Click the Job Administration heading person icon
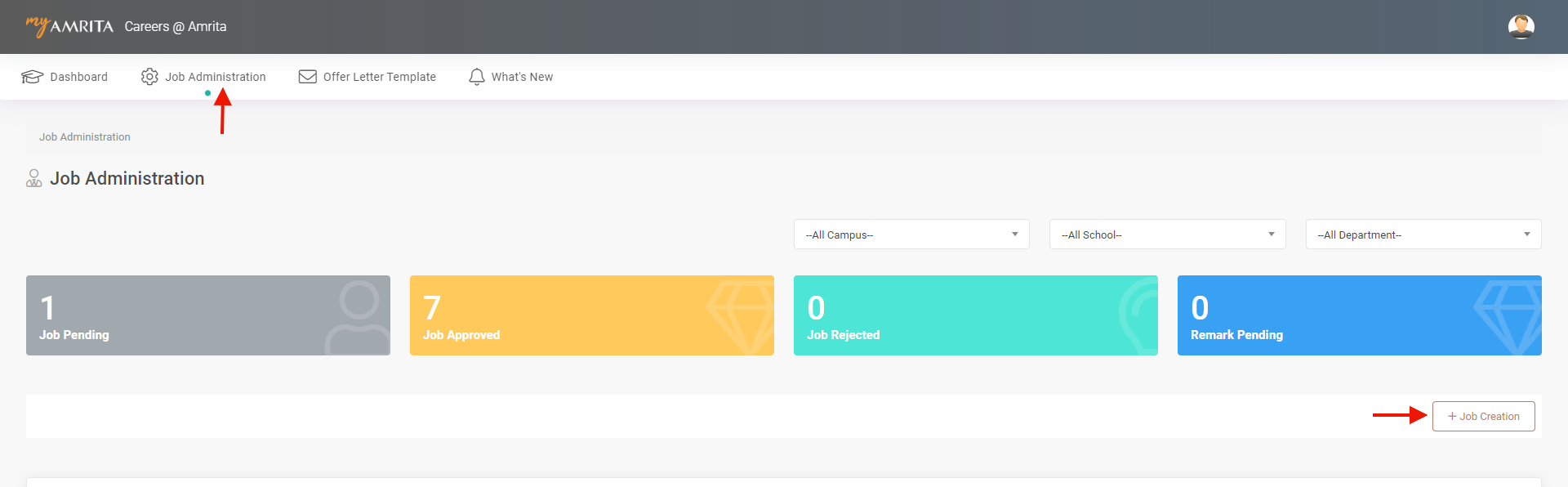This screenshot has width=1568, height=487. tap(34, 178)
